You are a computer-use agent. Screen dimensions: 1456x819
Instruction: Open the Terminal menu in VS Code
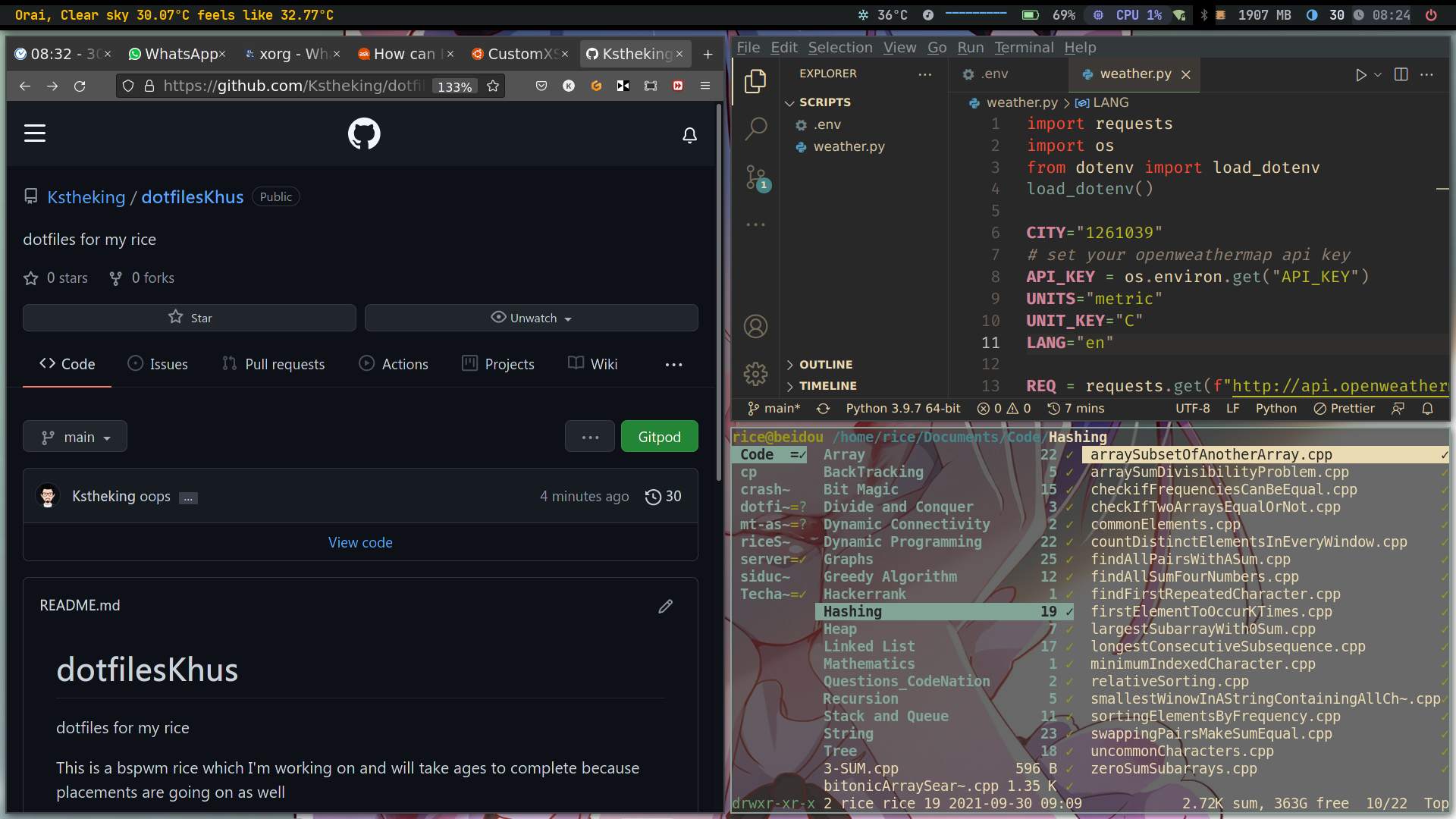tap(1023, 47)
